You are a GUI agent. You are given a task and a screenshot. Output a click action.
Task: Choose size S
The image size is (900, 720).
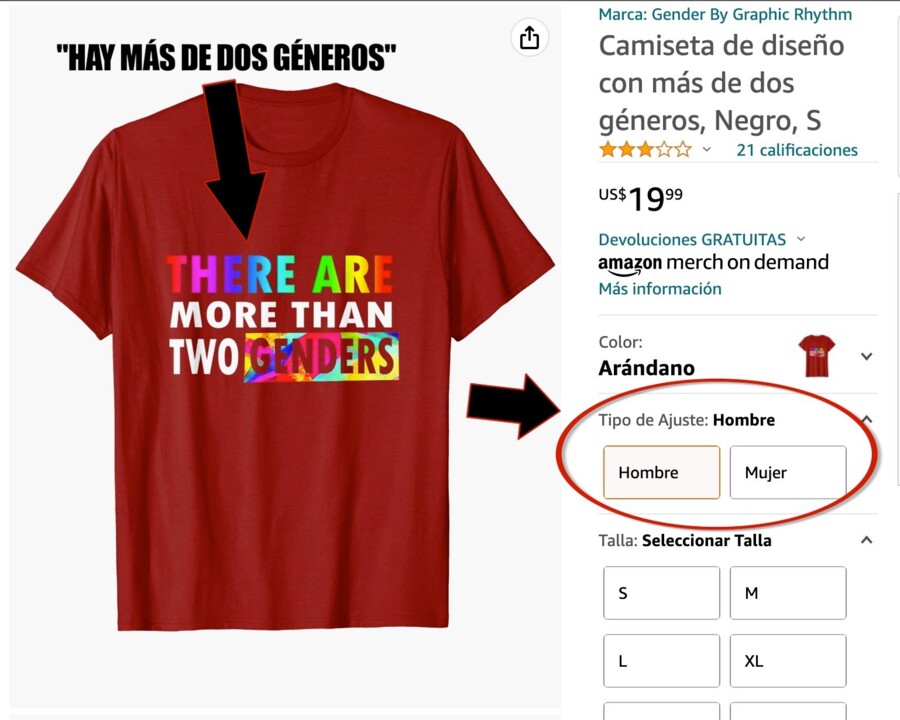661,593
